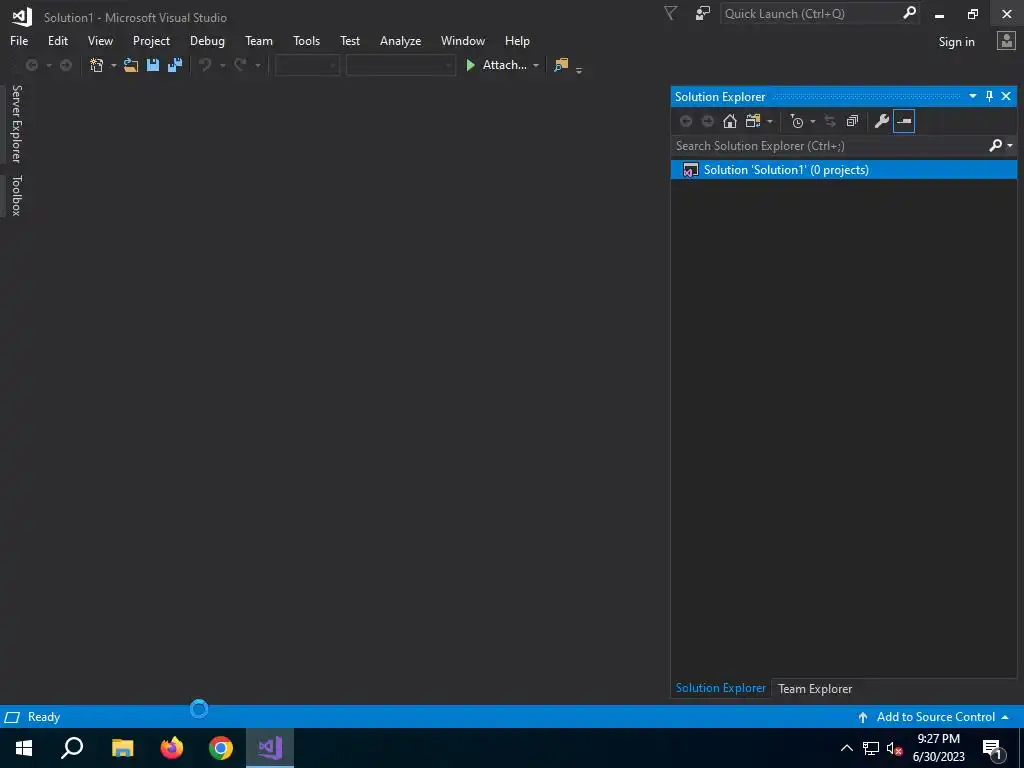Click the Save All double-disk icon
Viewport: 1024px width, 768px height.
pos(175,65)
